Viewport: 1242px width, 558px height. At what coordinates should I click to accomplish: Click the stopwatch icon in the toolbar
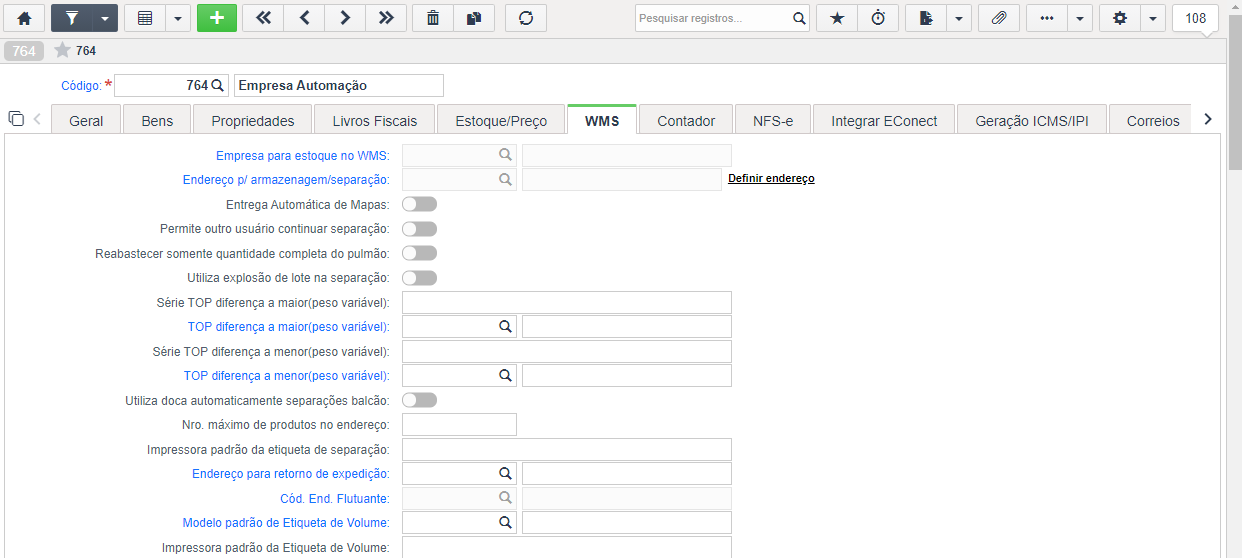(x=878, y=18)
